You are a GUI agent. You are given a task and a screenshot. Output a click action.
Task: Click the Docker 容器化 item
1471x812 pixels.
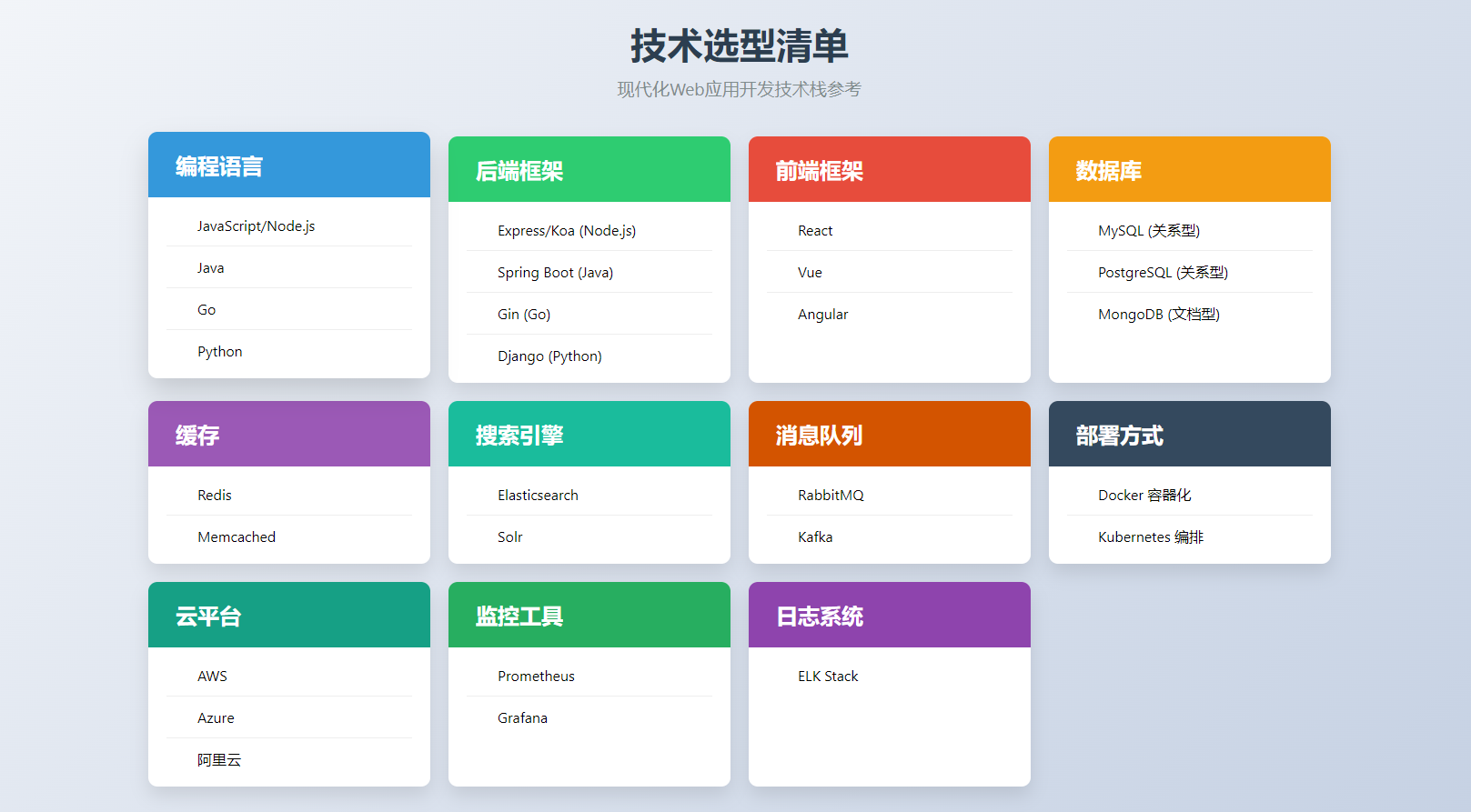click(x=1190, y=495)
